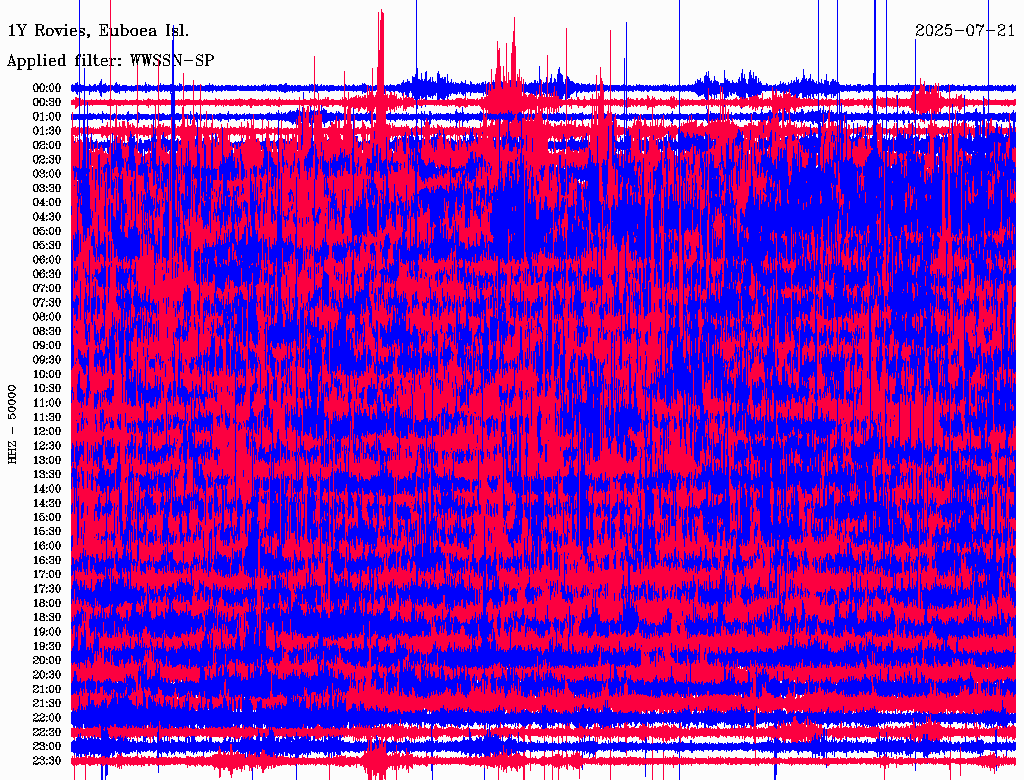This screenshot has width=1024, height=780.
Task: Click the 23:30 time label
Action: tap(47, 760)
